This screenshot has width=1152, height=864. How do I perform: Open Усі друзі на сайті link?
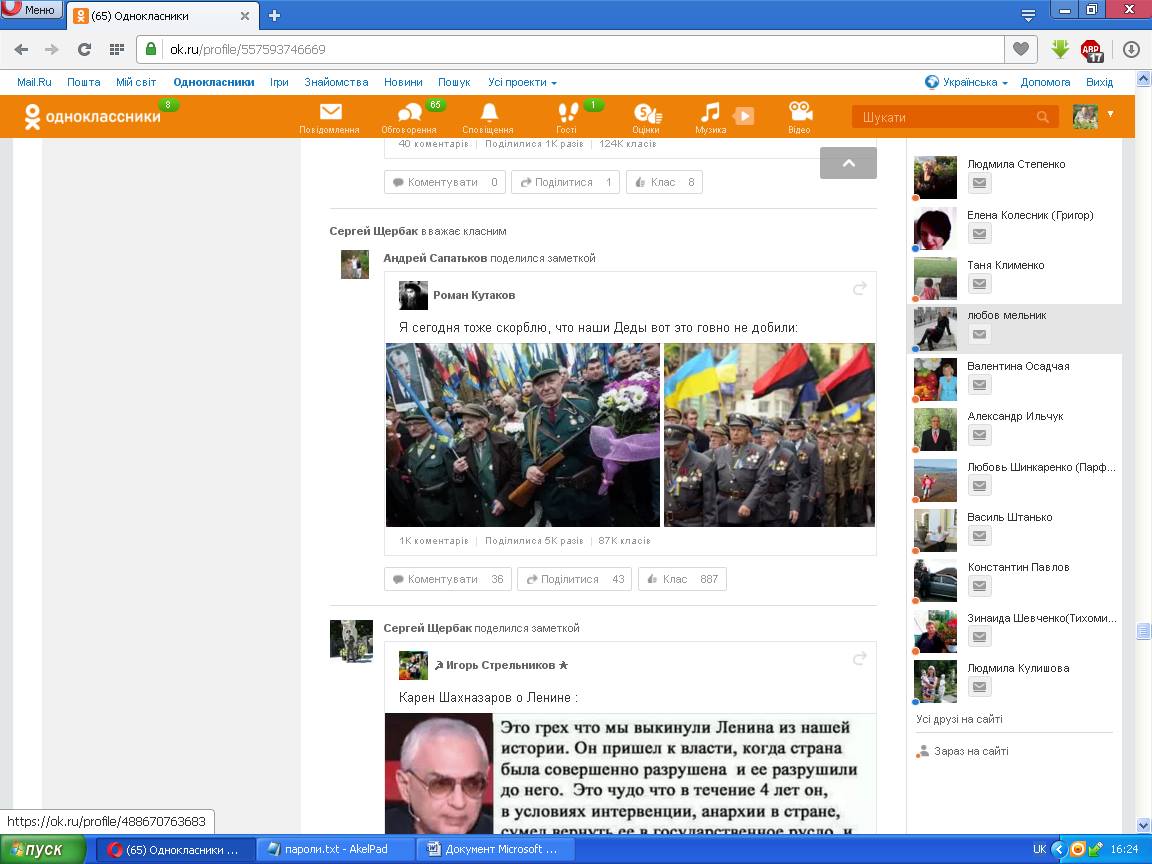[959, 719]
